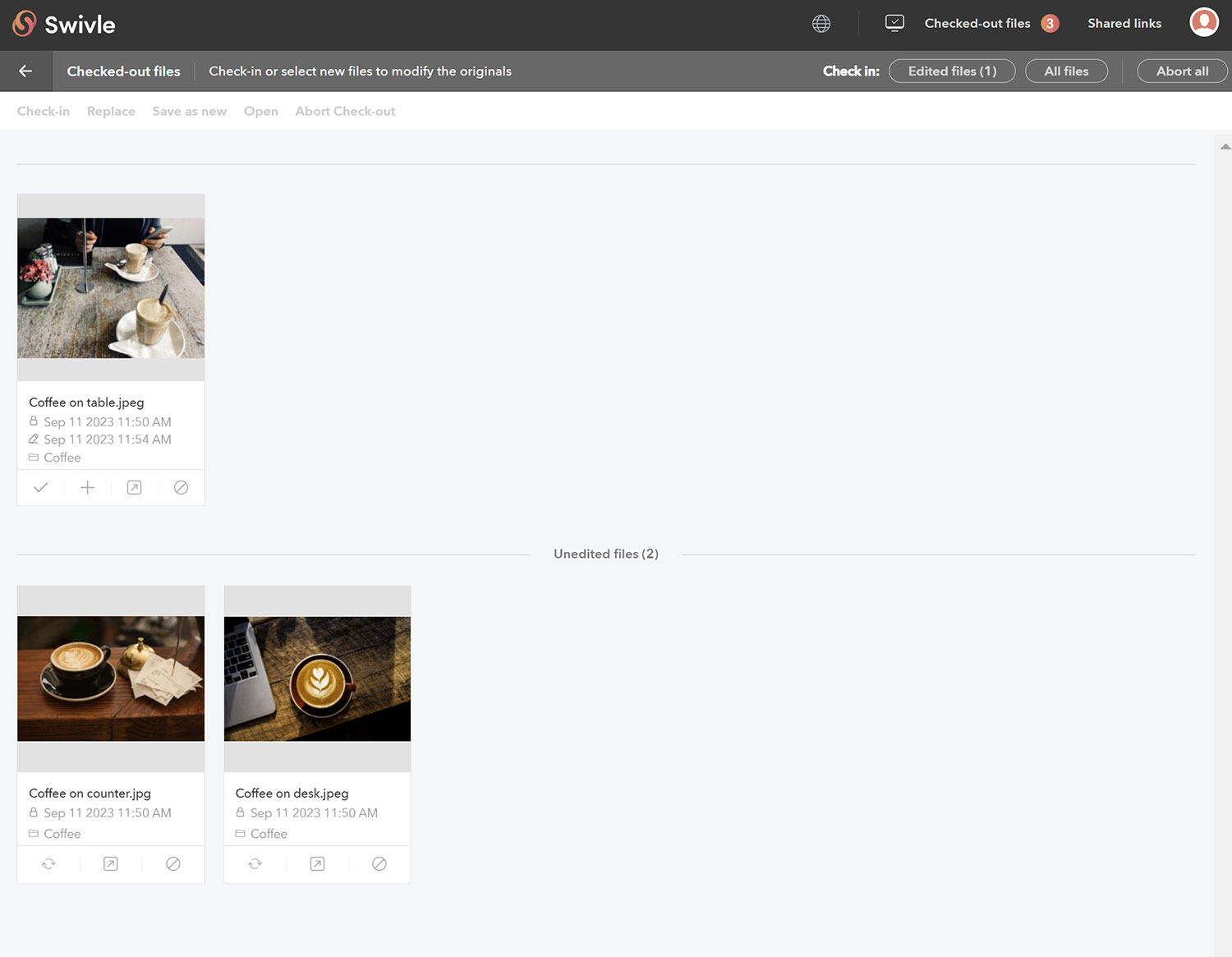Open the language globe icon

[821, 23]
